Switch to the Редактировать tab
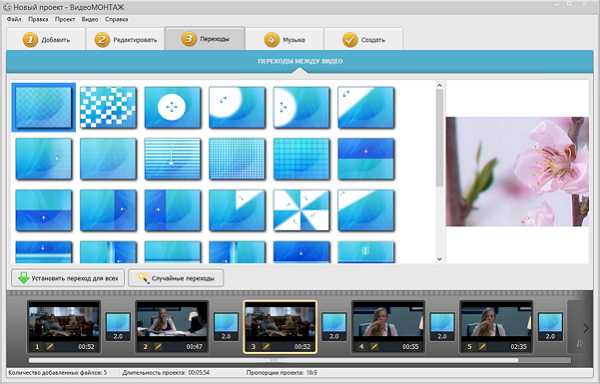This screenshot has height=384, width=600. (125, 39)
